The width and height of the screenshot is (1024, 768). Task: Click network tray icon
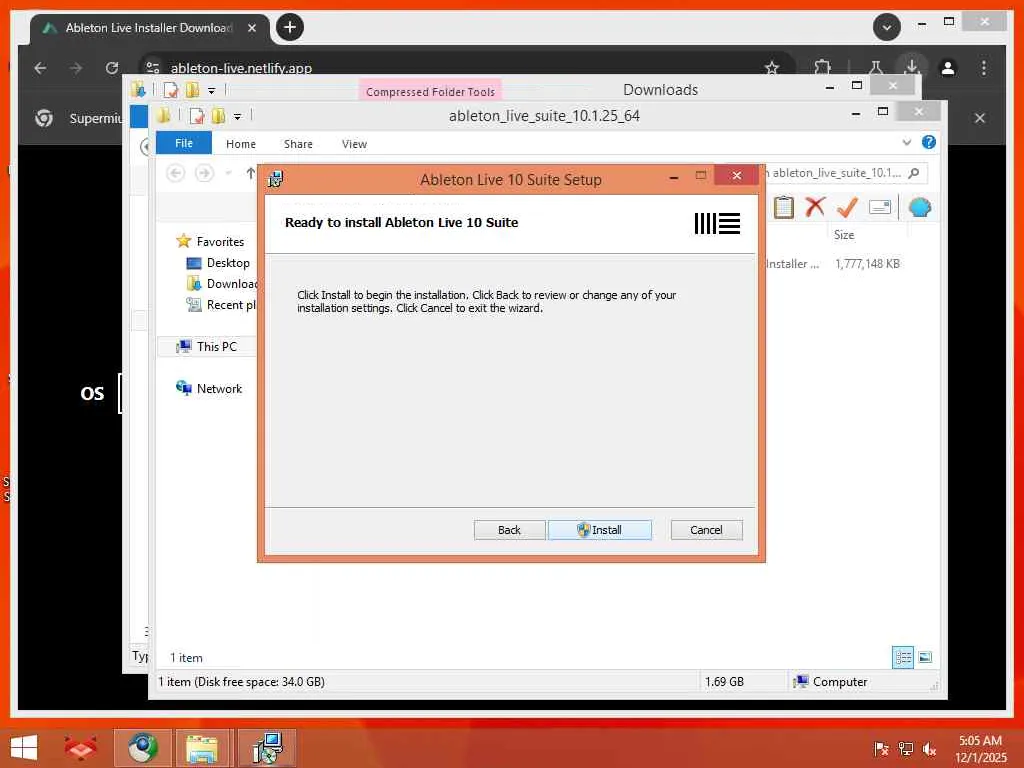[906, 749]
